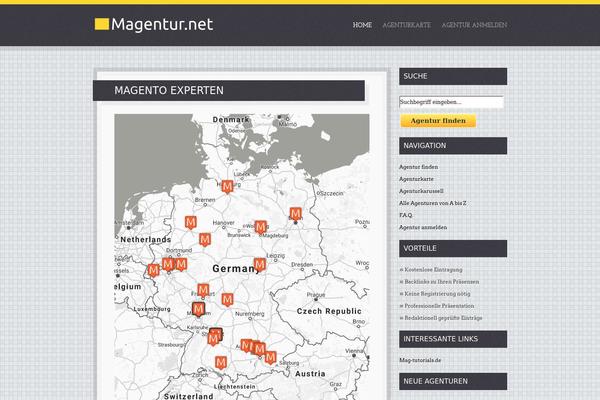600x400 pixels.
Task: Click the M marker near Magdeburg
Action: [261, 227]
